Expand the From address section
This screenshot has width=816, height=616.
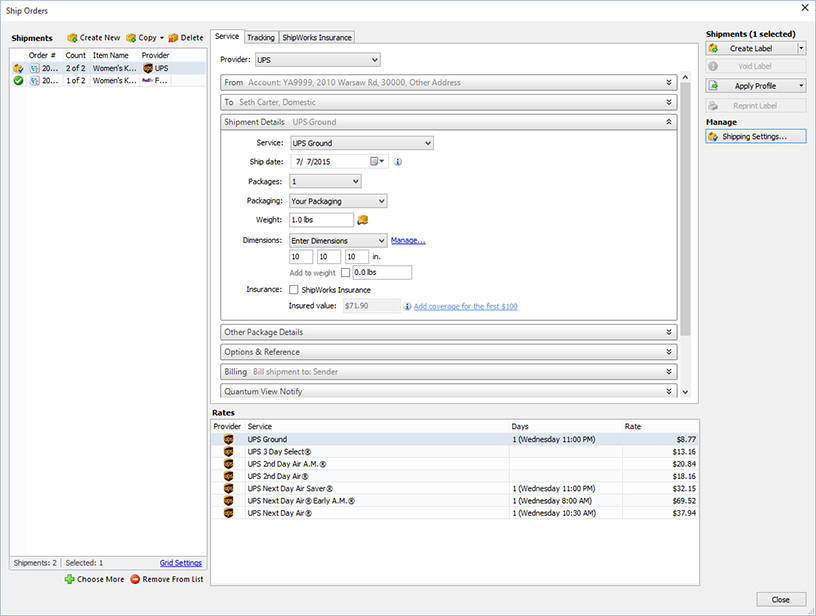point(669,83)
